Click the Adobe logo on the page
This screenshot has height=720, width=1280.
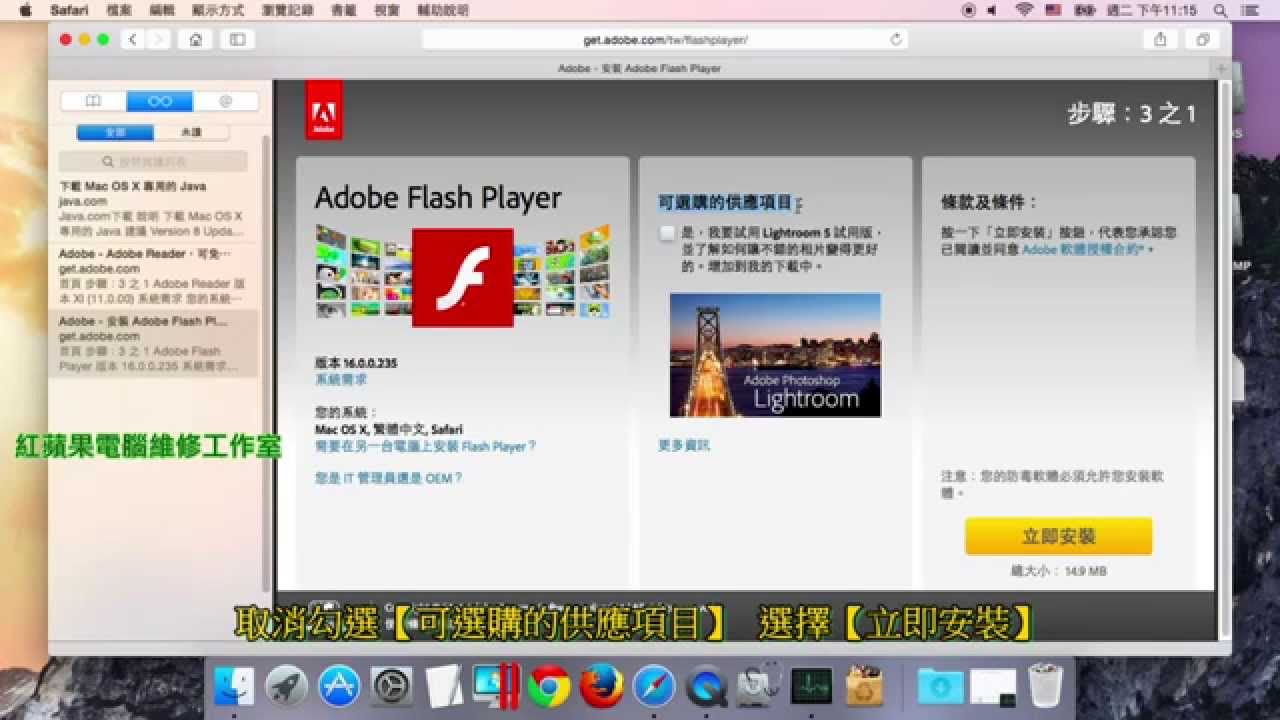tap(324, 110)
